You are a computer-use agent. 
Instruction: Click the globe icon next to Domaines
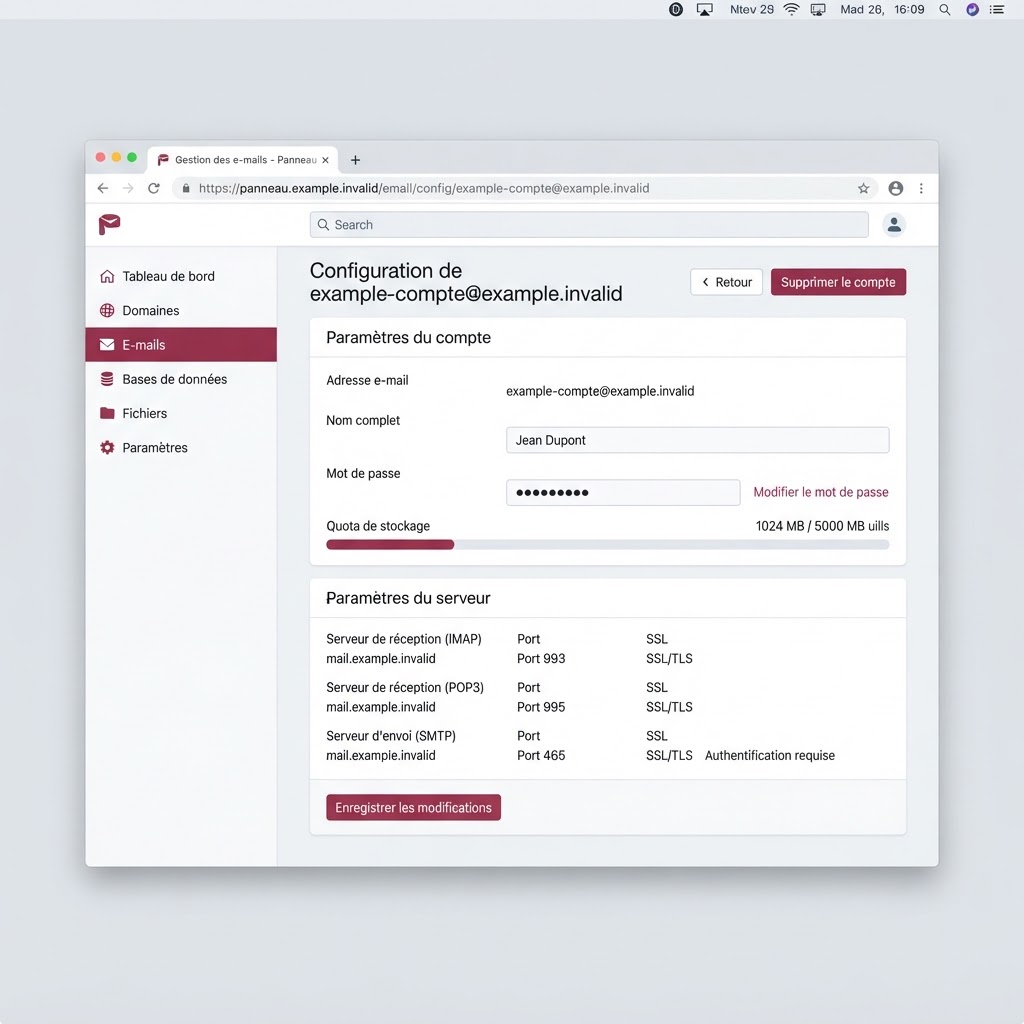pos(107,310)
